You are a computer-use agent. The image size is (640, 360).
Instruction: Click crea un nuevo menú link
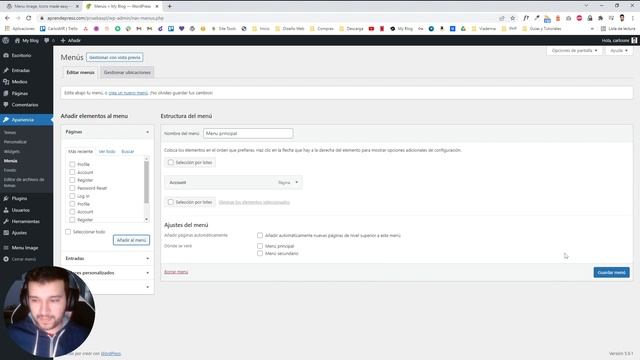128,93
